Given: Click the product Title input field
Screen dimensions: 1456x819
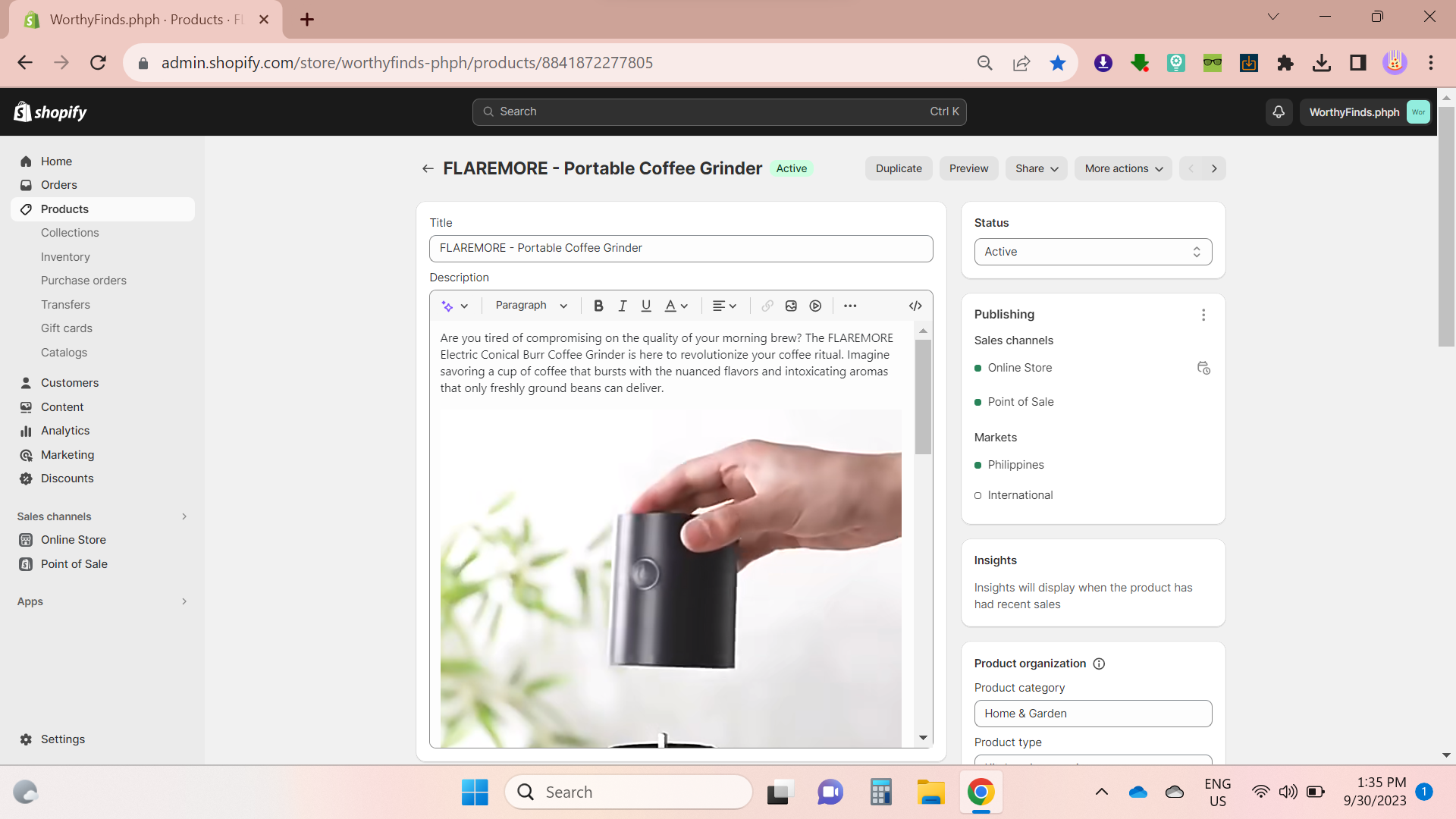Looking at the screenshot, I should pyautogui.click(x=680, y=249).
